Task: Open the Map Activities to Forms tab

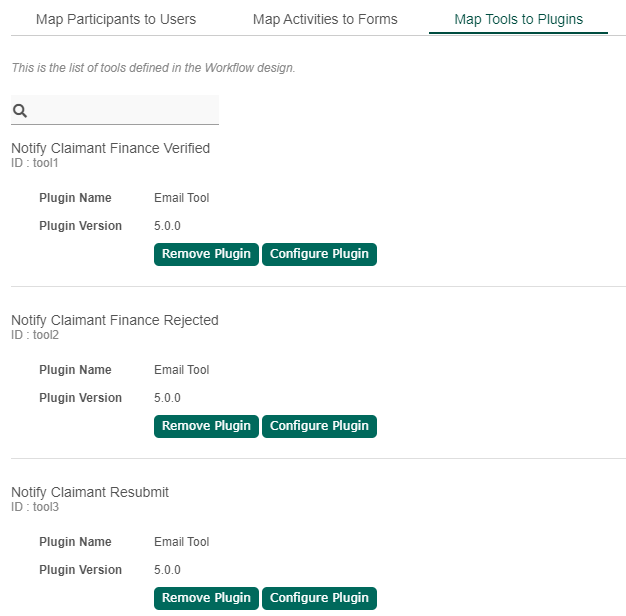Action: coord(325,19)
